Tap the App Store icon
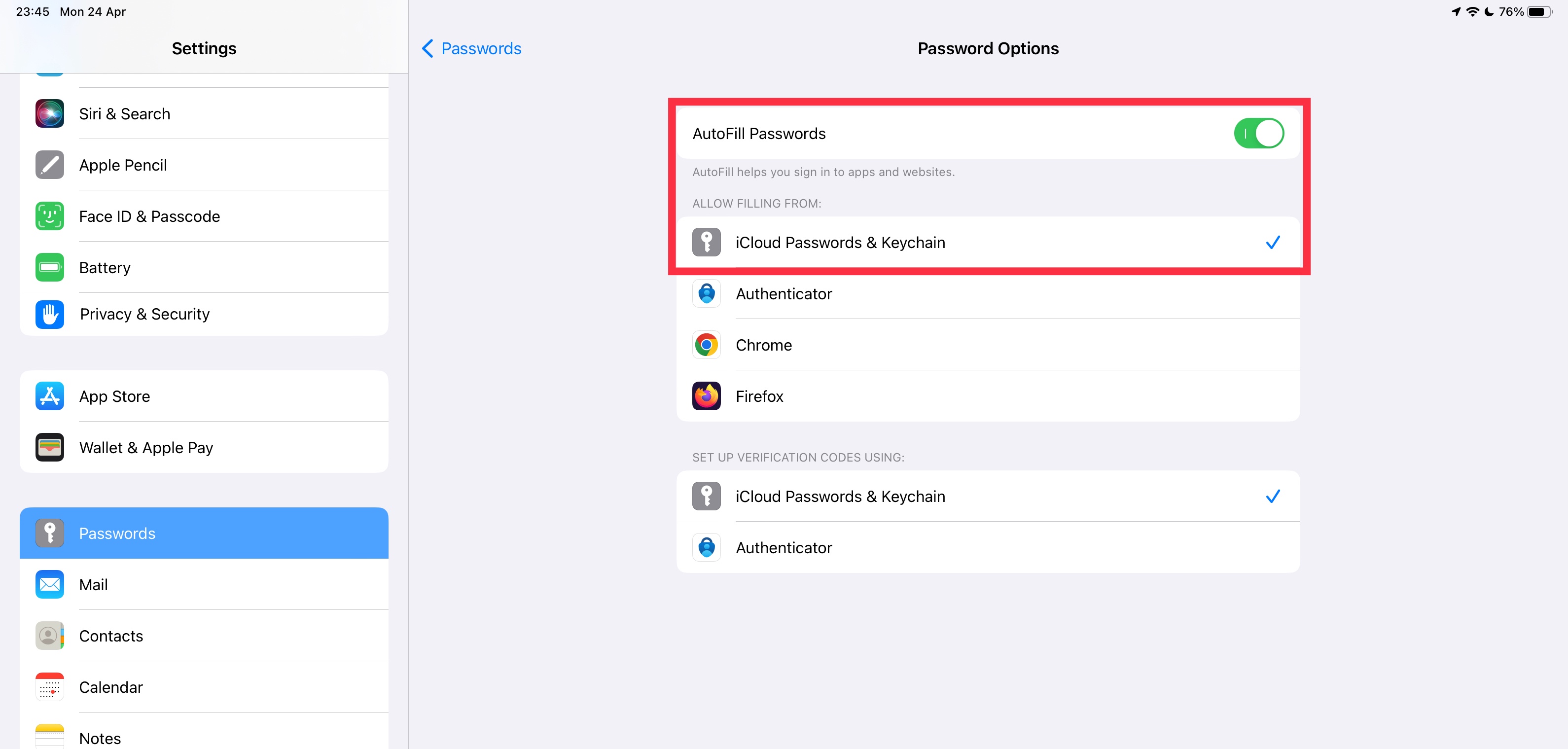Screen dimensions: 1568x749 click(49, 396)
